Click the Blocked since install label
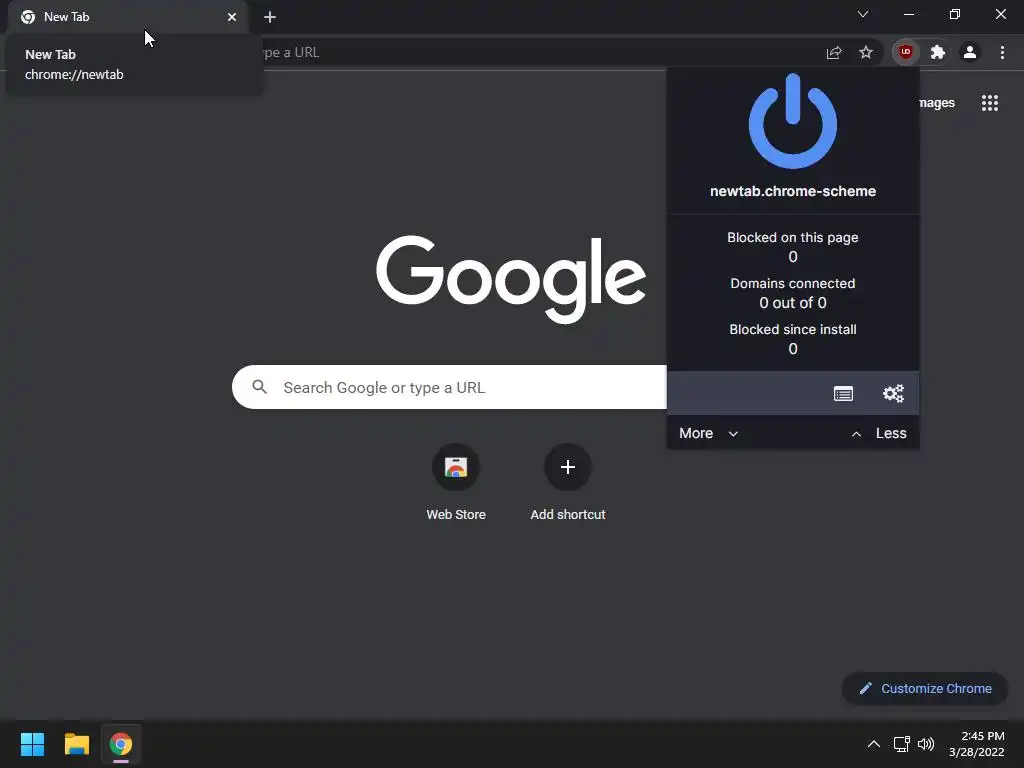 (793, 329)
